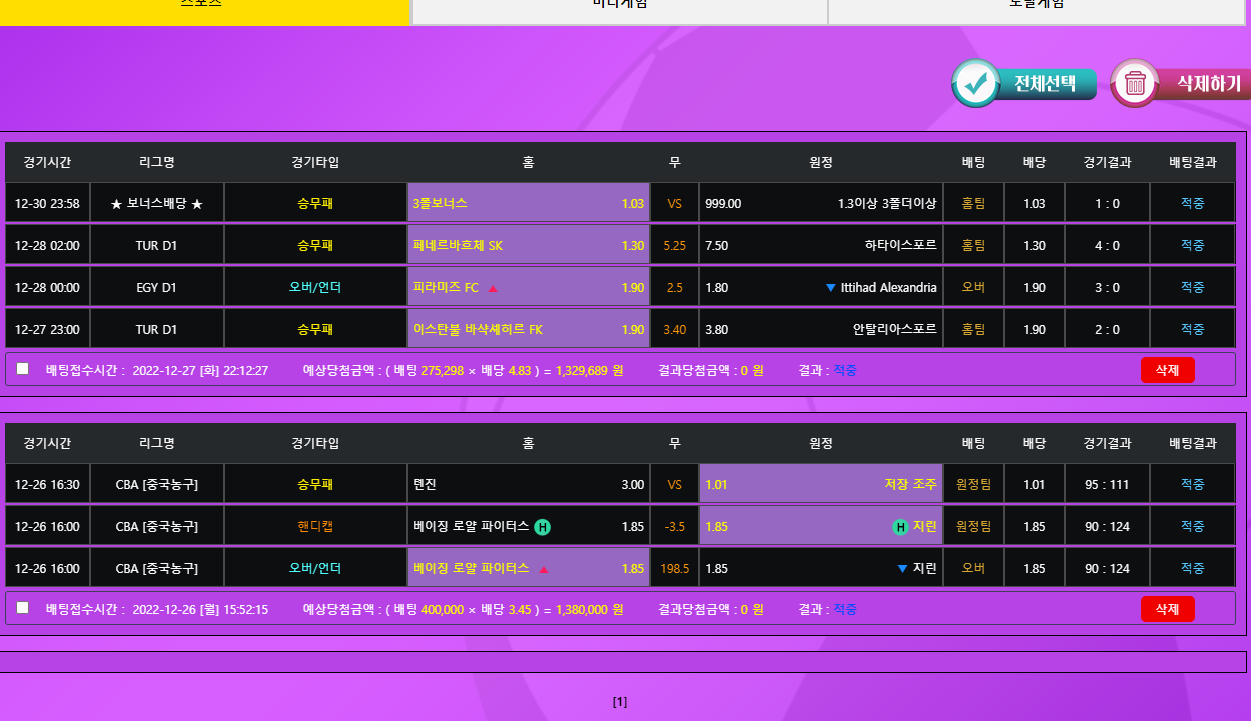Click the checkmark icon on 전체선택
The width and height of the screenshot is (1251, 721).
976,84
